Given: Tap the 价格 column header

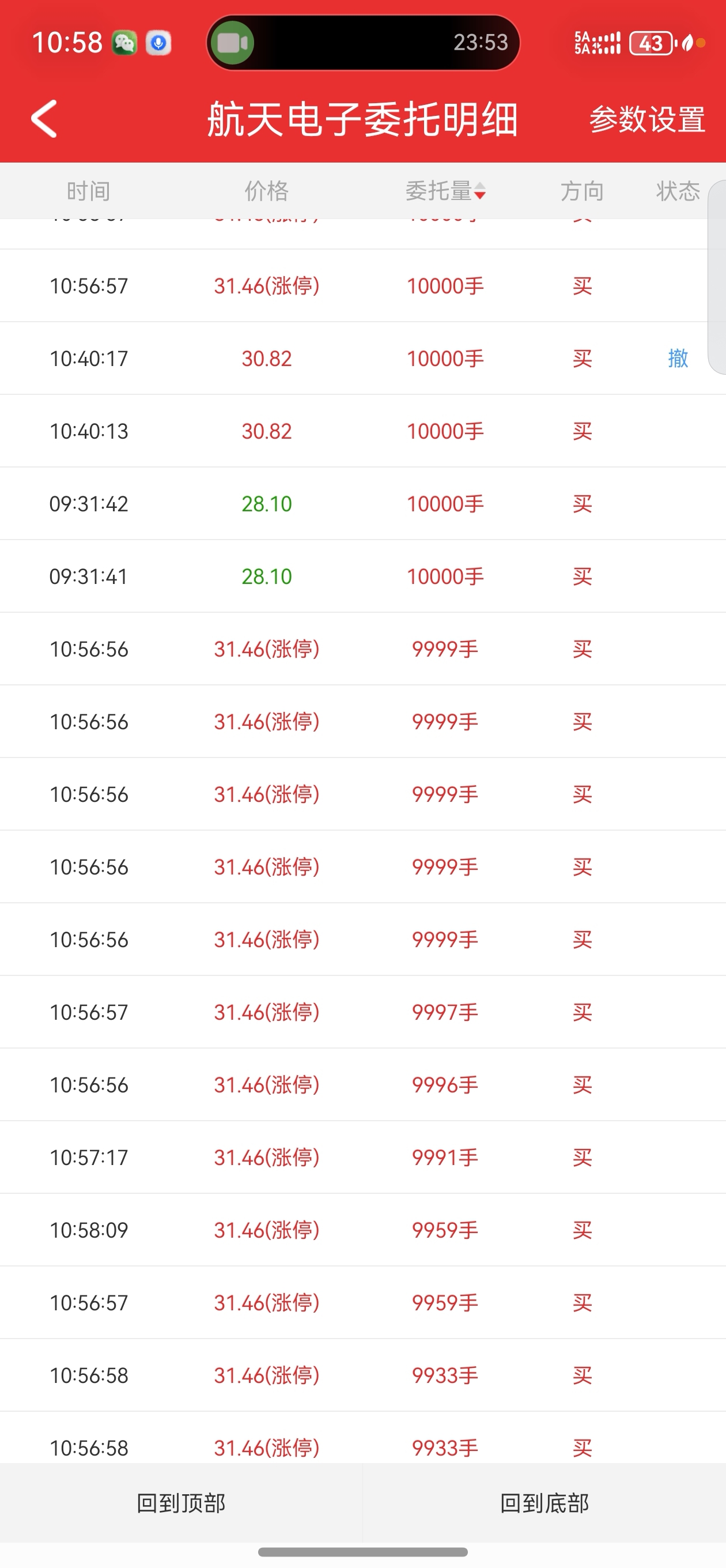Looking at the screenshot, I should (266, 191).
